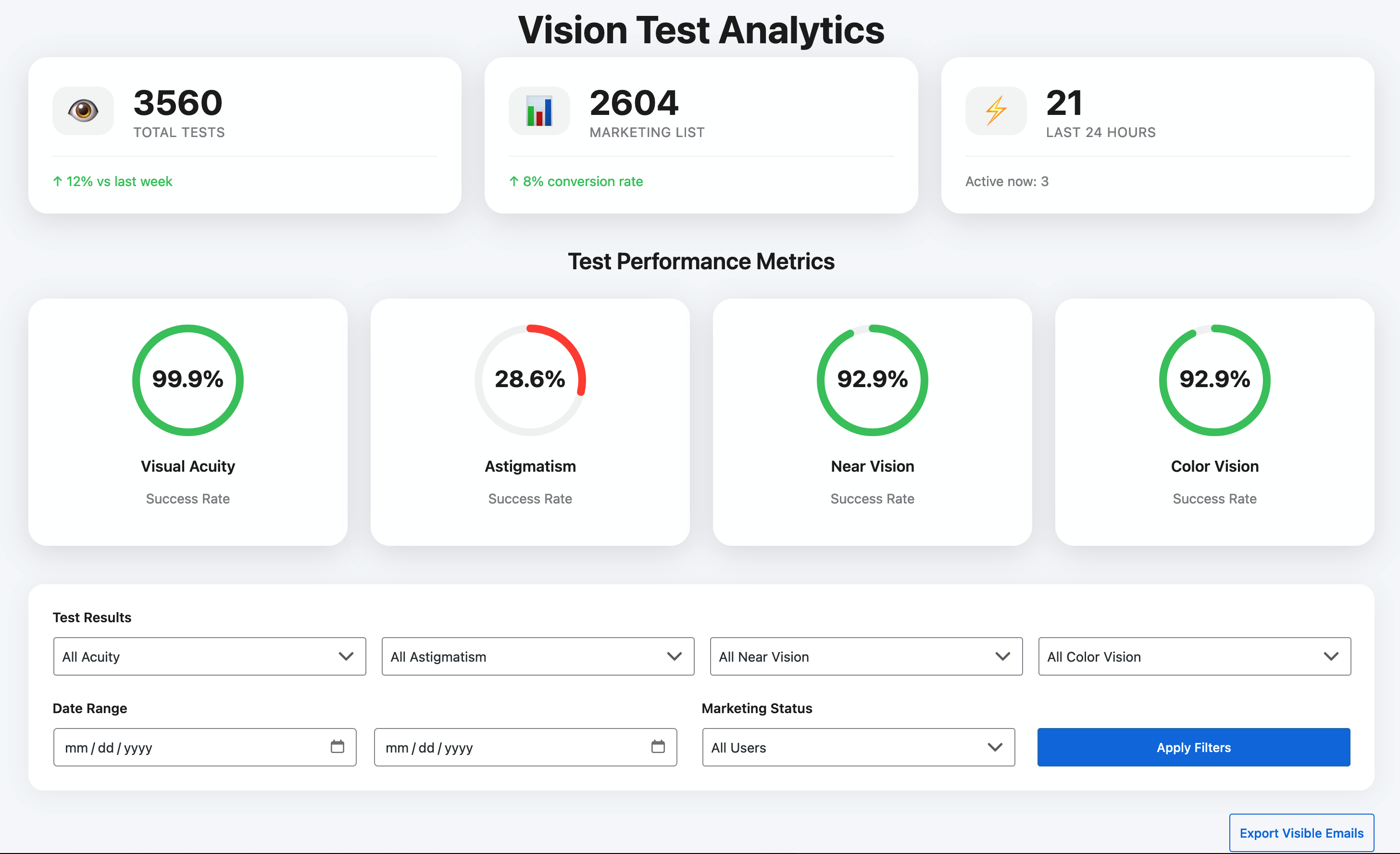Image resolution: width=1400 pixels, height=854 pixels.
Task: Click the 12% vs last week indicator
Action: pos(112,181)
